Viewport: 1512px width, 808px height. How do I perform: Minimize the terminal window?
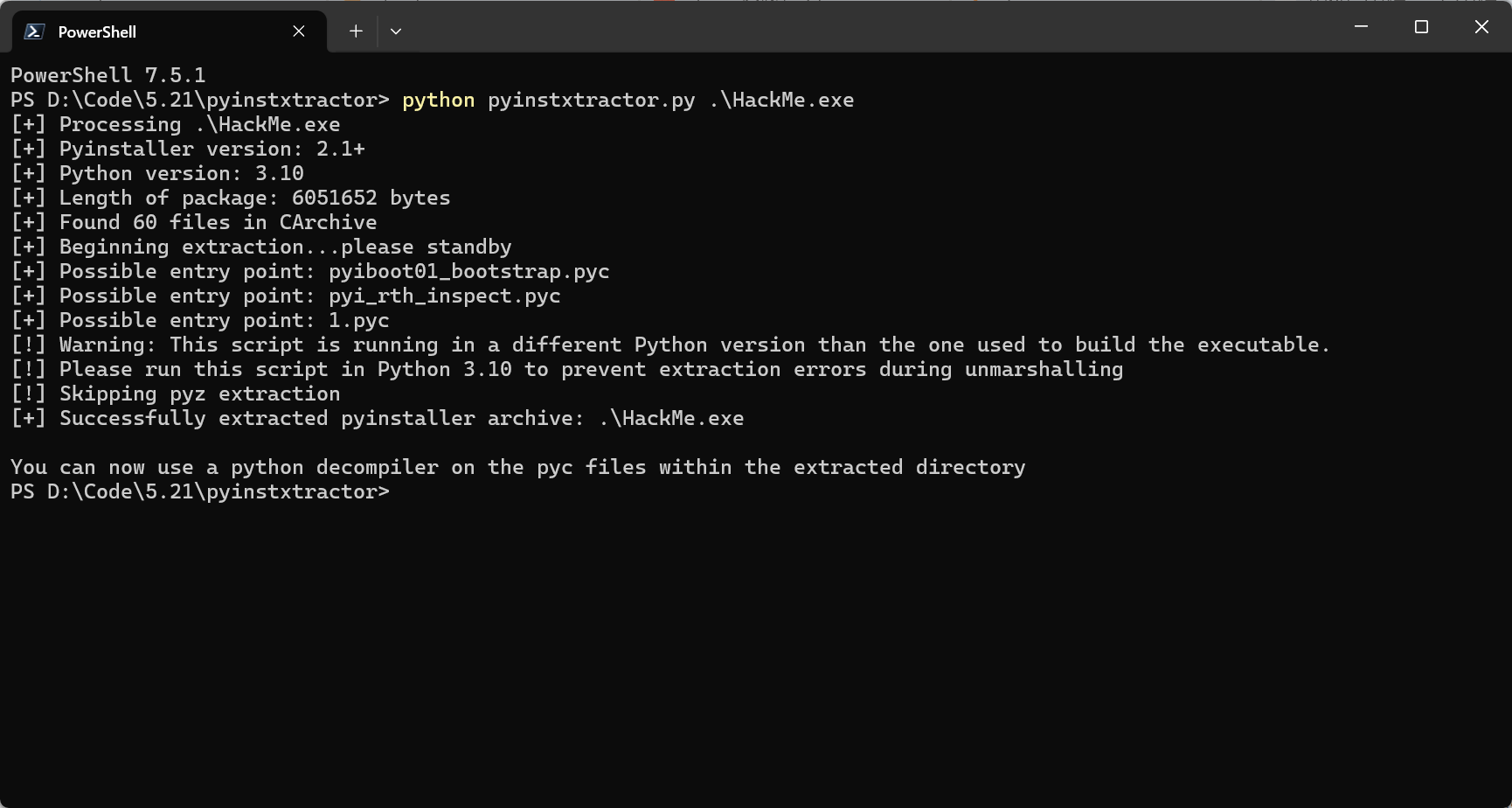(1361, 27)
